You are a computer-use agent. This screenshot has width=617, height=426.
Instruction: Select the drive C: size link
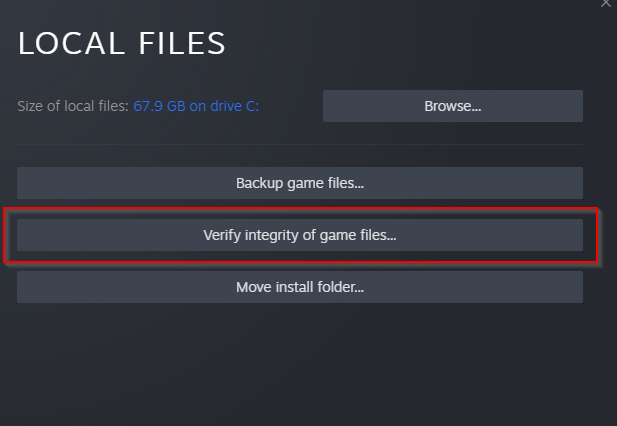pyautogui.click(x=196, y=106)
